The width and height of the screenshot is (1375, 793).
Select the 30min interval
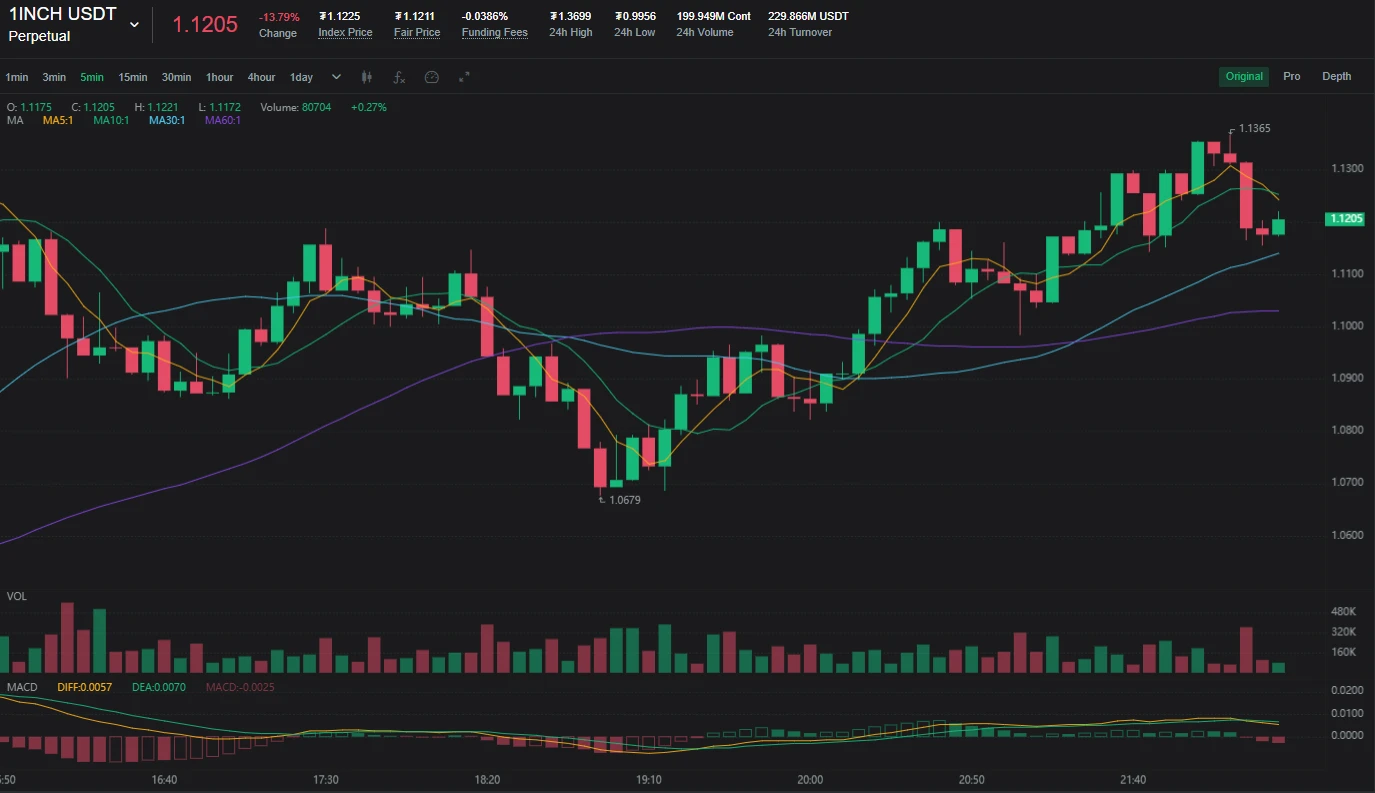(x=177, y=77)
